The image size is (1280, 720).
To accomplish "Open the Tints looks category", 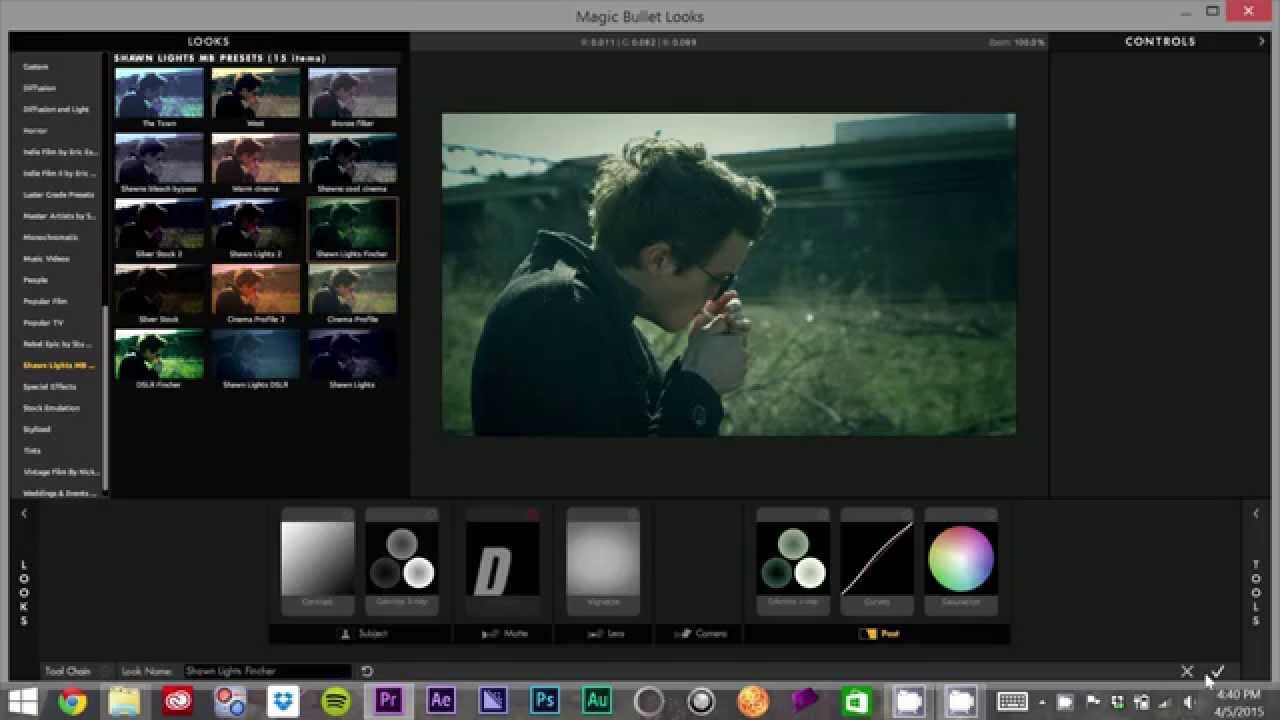I will 32,451.
